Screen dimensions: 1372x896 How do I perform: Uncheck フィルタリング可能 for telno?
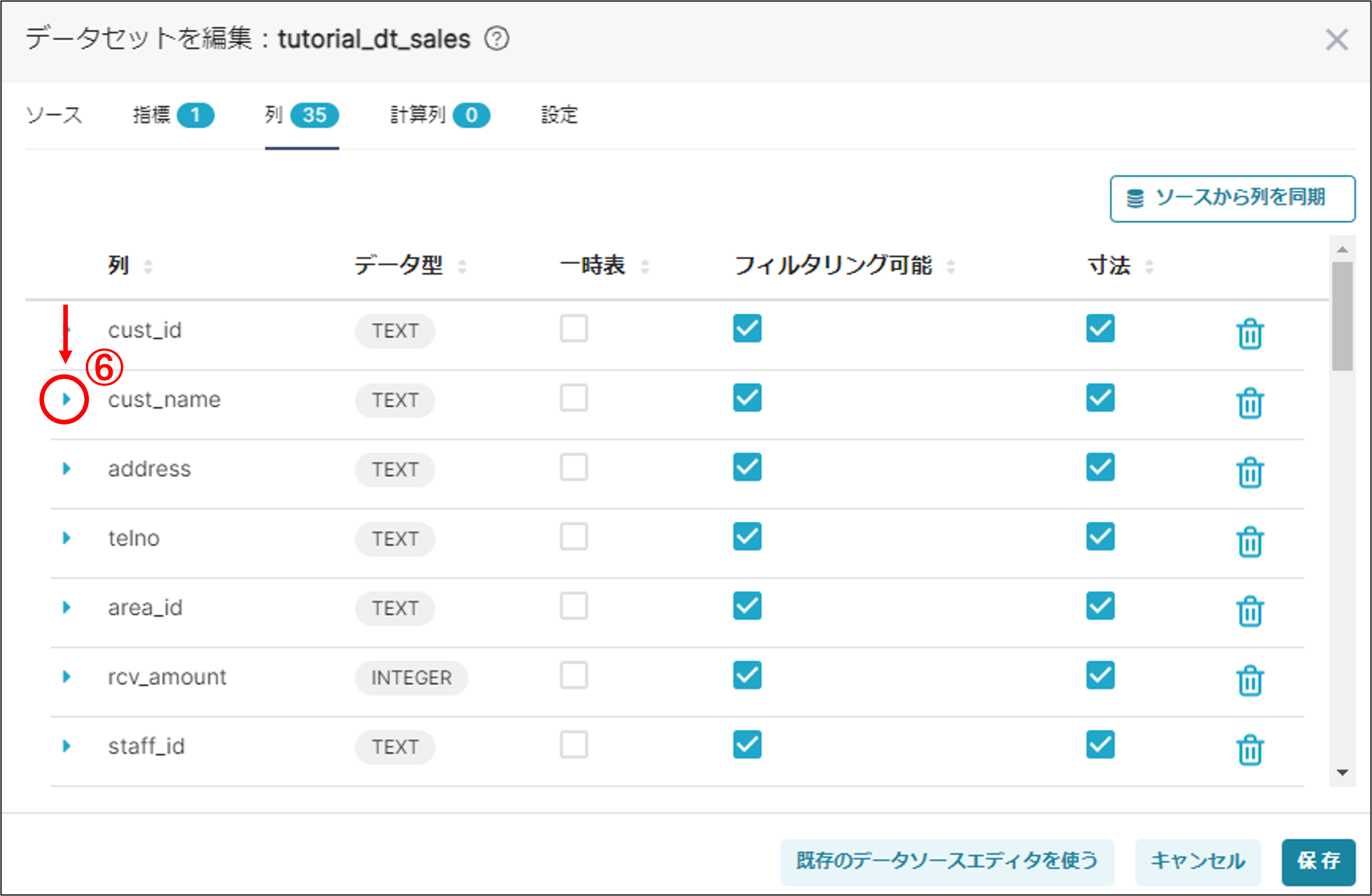pyautogui.click(x=747, y=536)
